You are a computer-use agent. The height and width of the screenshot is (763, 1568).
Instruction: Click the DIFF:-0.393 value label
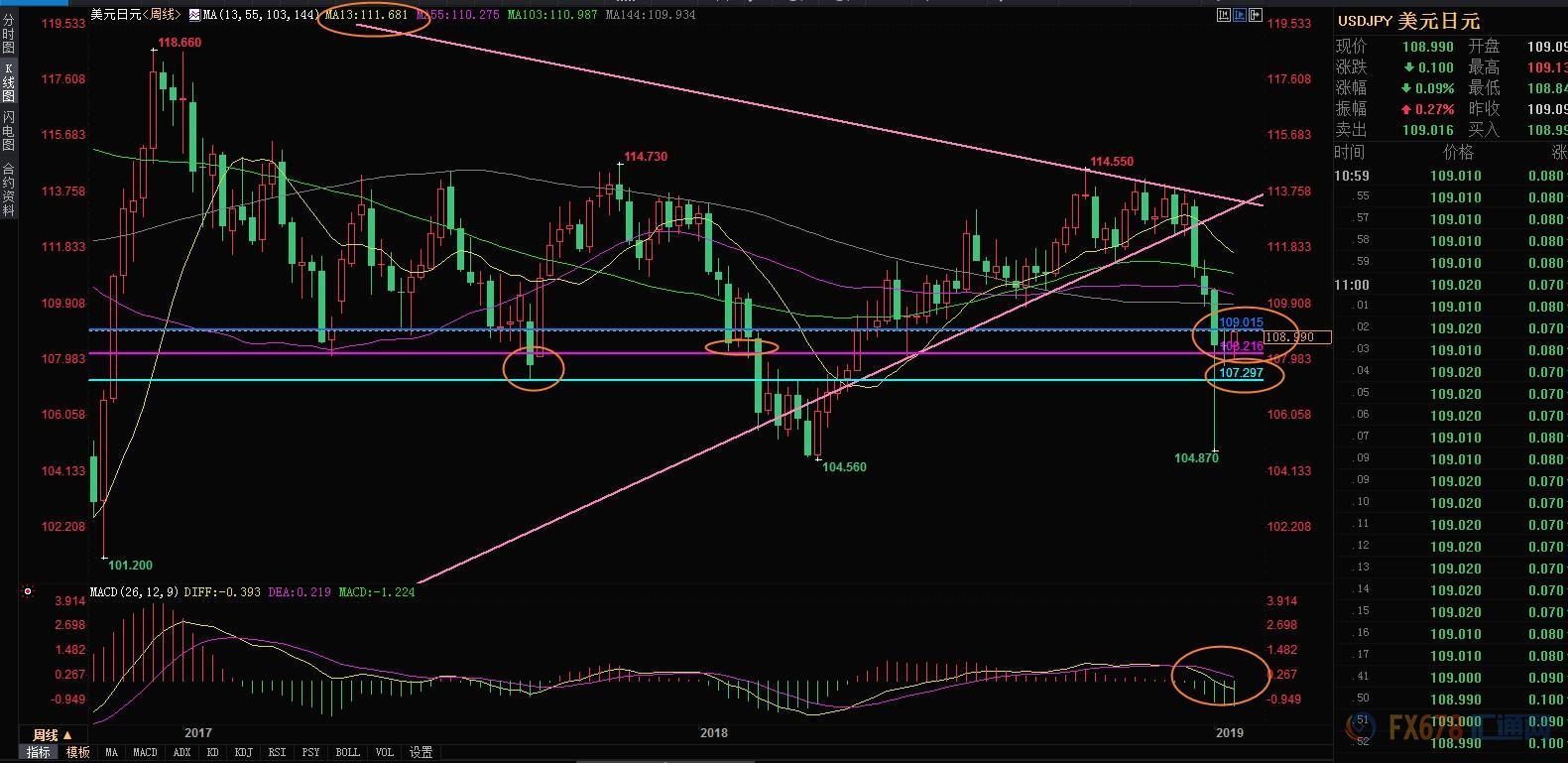(x=224, y=592)
